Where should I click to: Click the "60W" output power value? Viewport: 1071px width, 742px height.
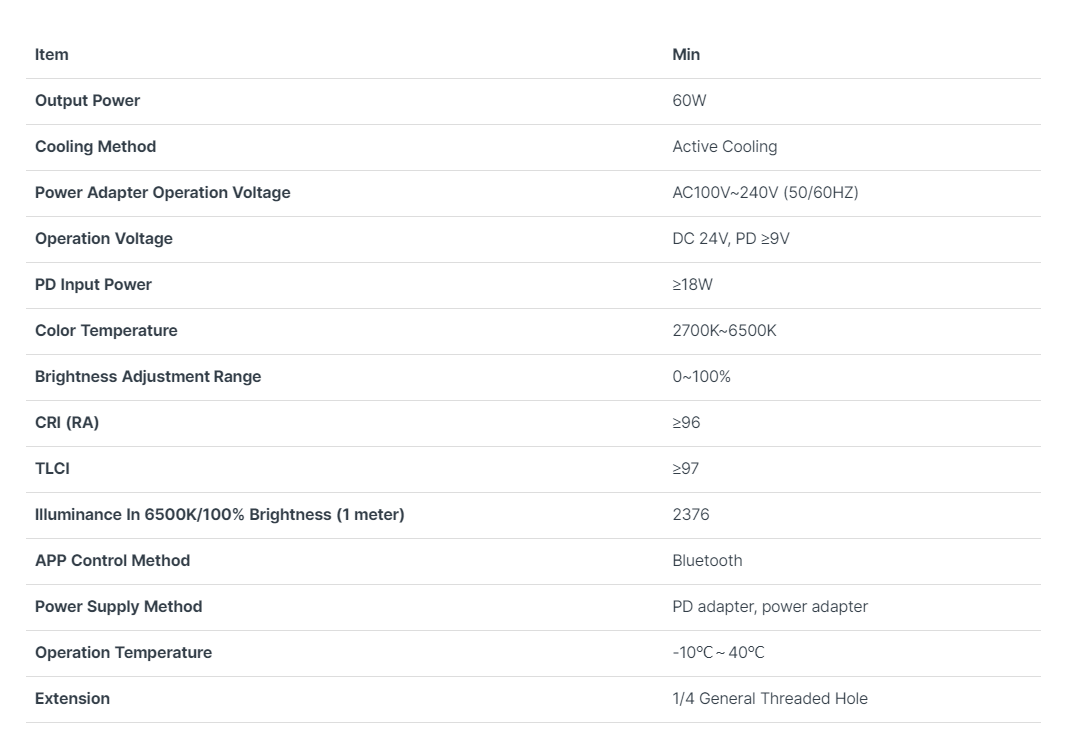tap(689, 101)
